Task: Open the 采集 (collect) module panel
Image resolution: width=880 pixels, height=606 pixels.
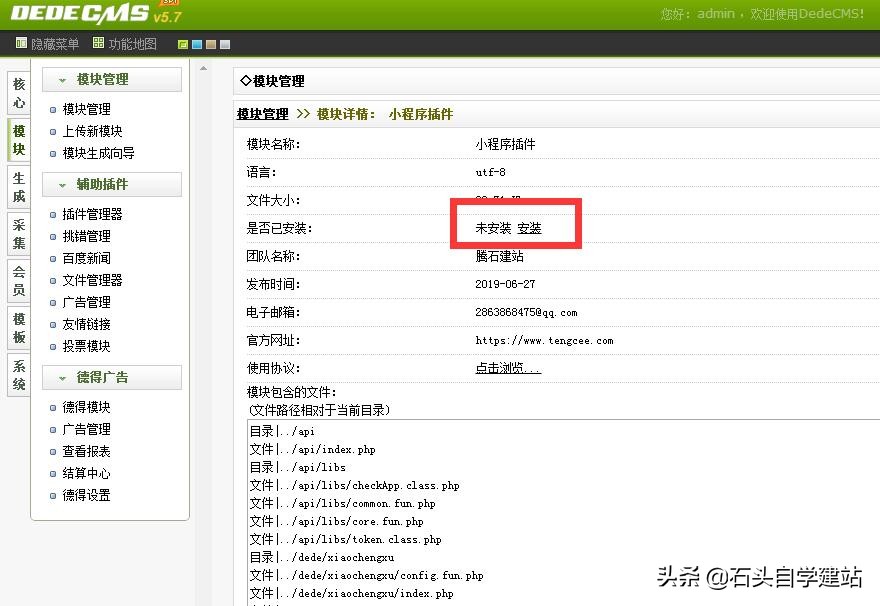Action: [x=18, y=222]
